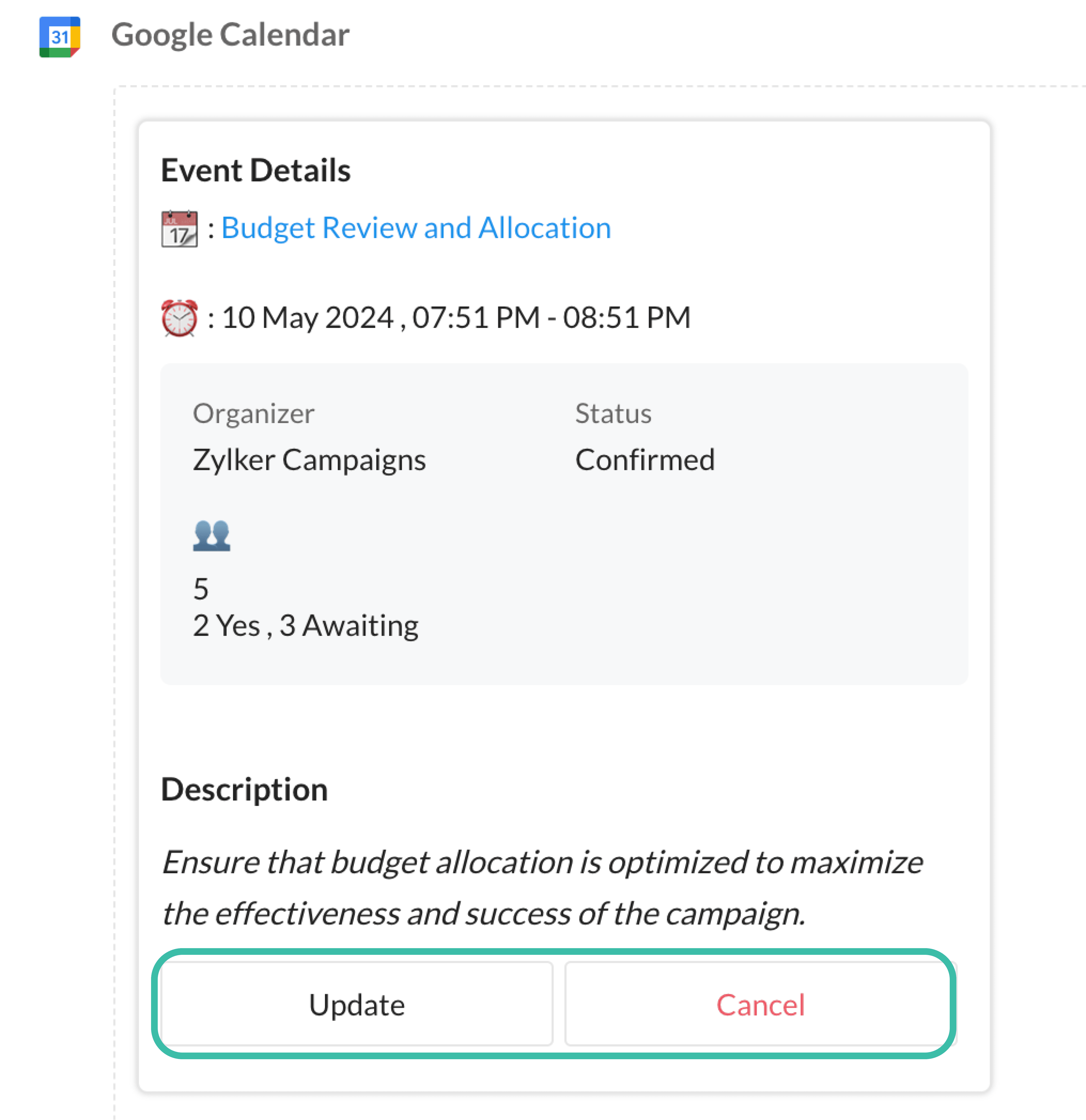
Task: Click the calendar date emoji icon
Action: [179, 229]
